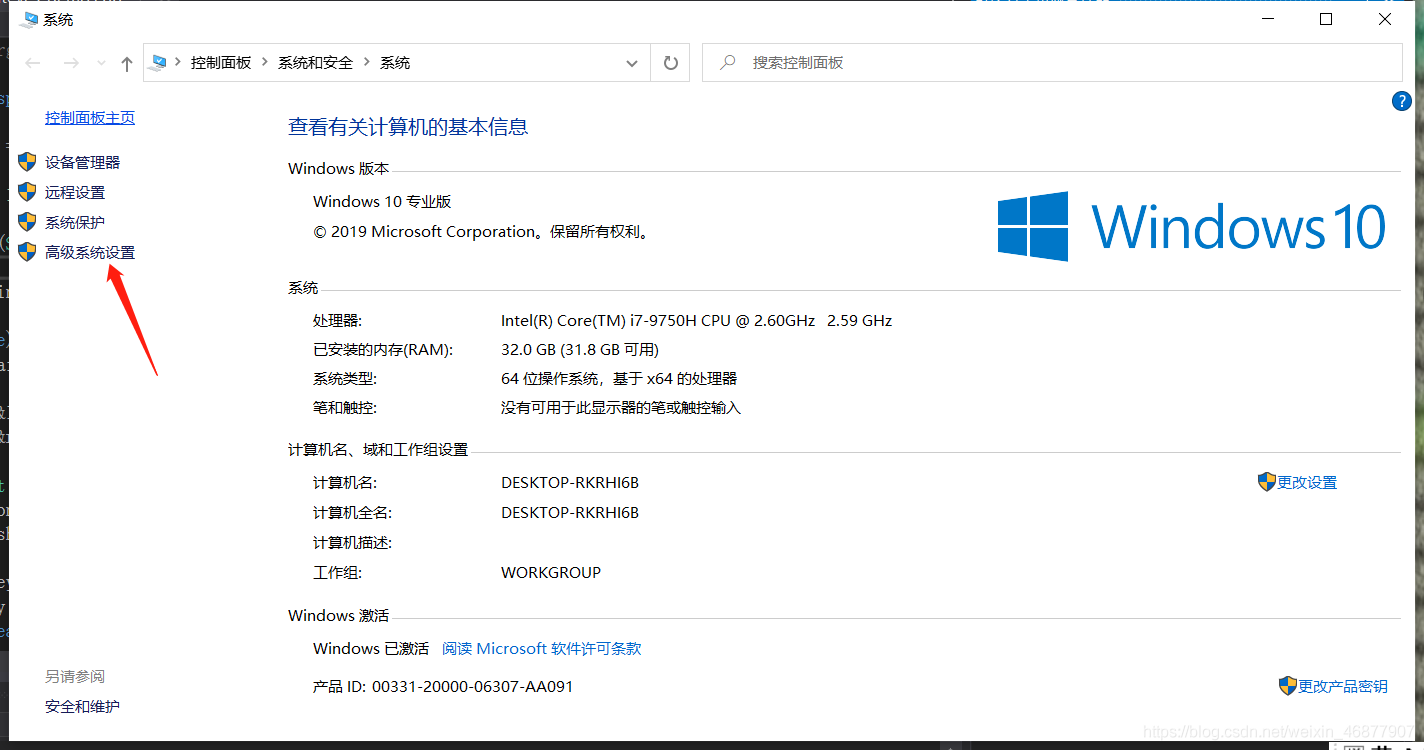Maximize the 系统 window
Image resolution: width=1424 pixels, height=750 pixels.
point(1326,19)
